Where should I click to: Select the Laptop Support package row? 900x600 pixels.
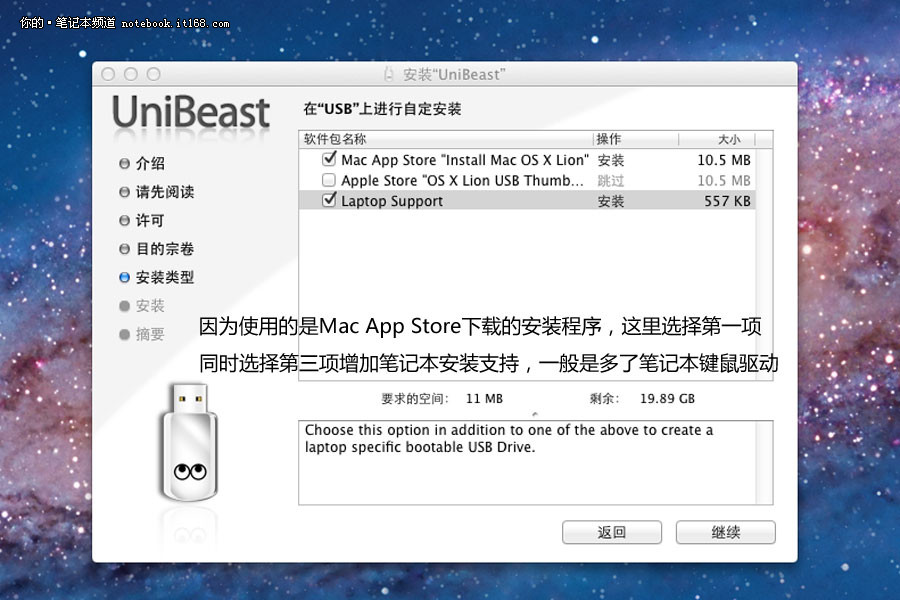pyautogui.click(x=527, y=201)
